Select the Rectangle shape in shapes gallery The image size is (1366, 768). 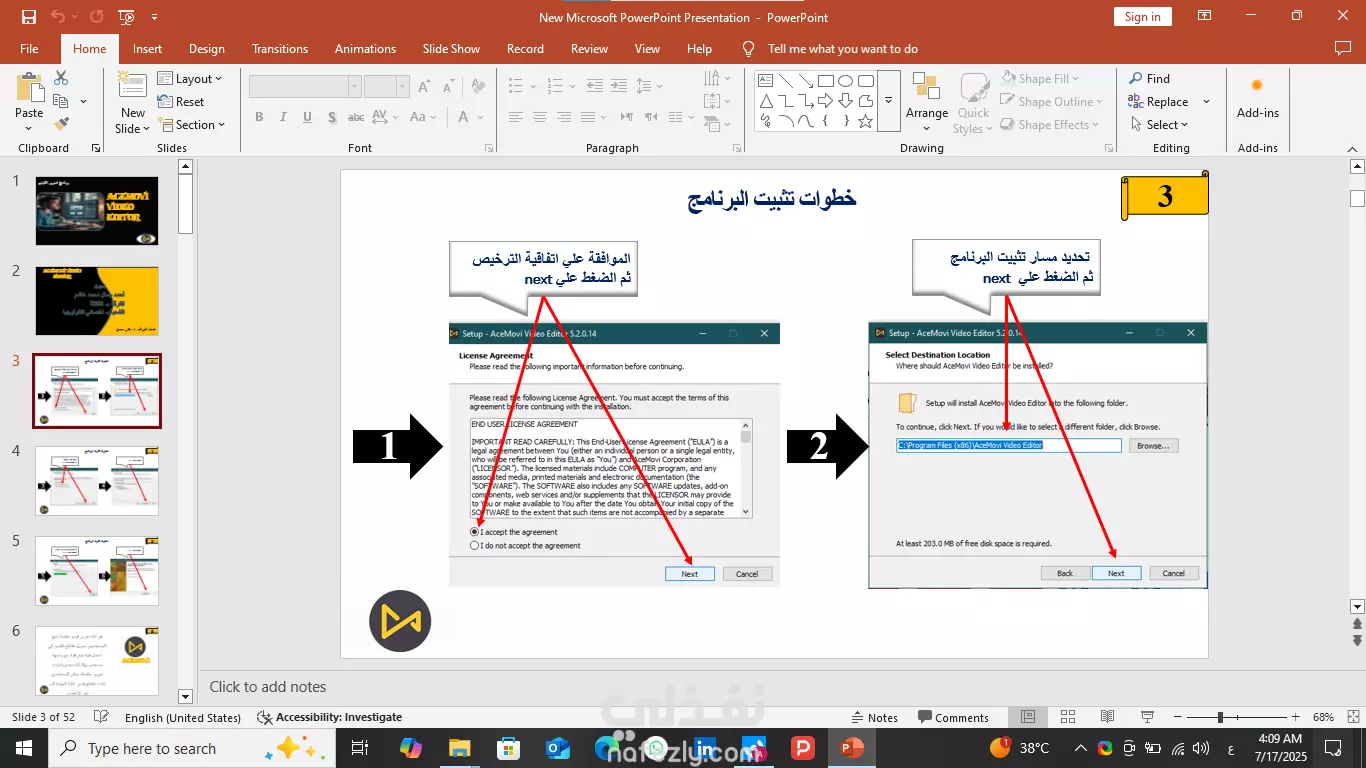point(826,81)
